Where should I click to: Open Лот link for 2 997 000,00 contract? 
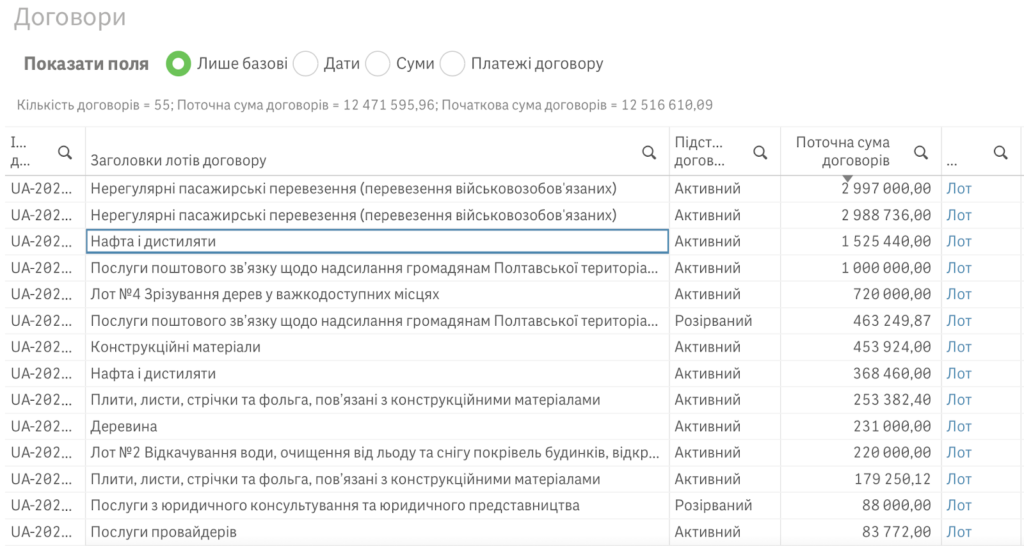click(x=959, y=188)
